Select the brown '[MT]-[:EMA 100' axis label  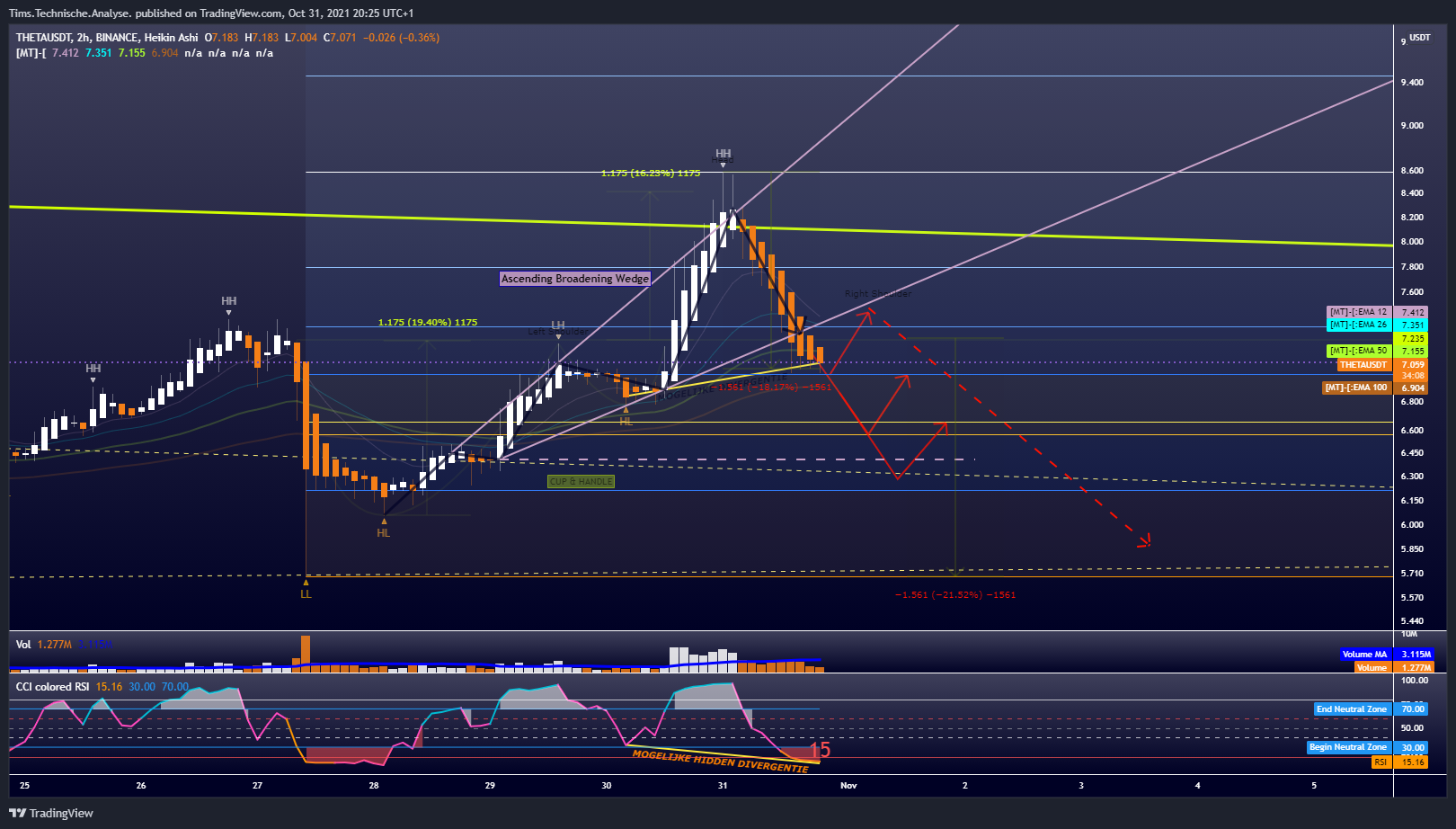tap(1356, 388)
